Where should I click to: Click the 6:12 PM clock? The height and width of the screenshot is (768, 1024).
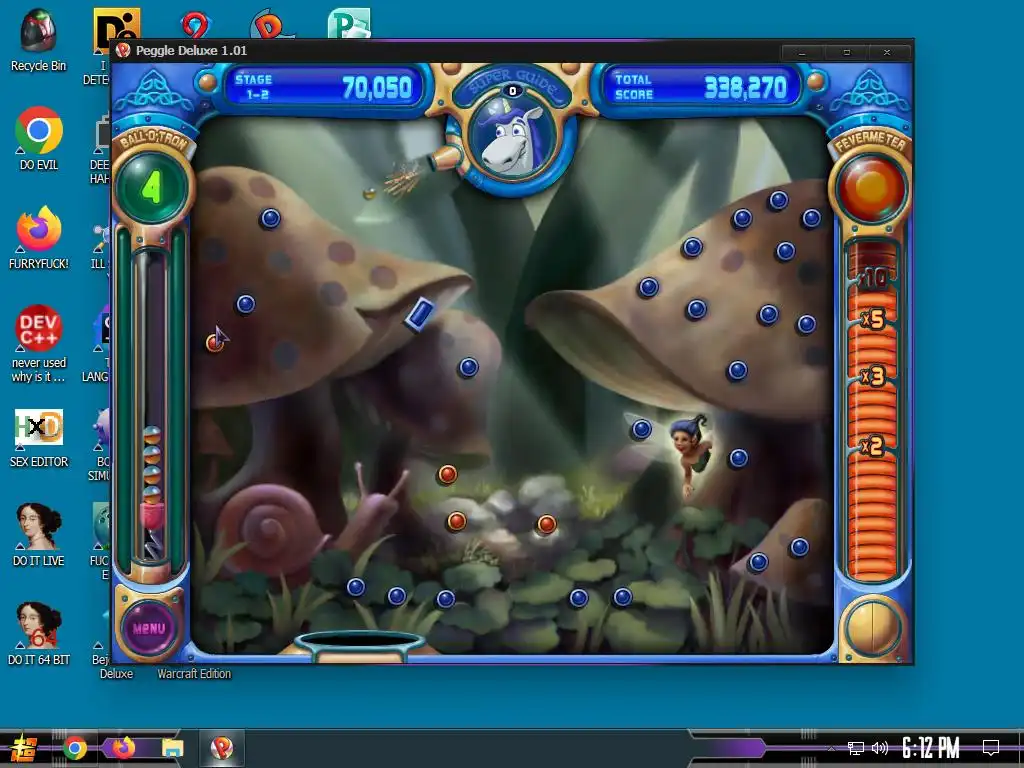coord(931,748)
